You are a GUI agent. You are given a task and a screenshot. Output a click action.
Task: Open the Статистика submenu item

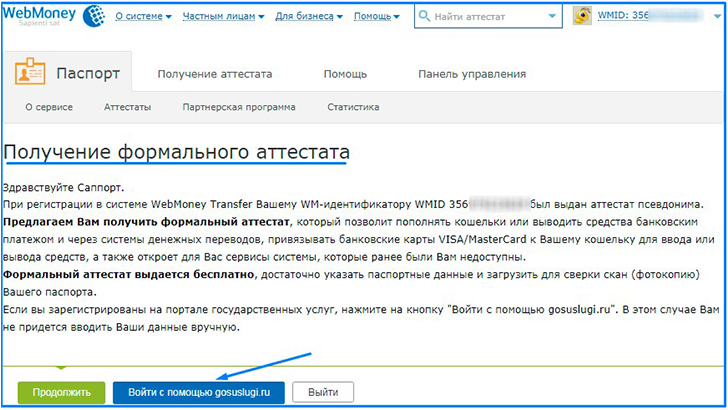(353, 107)
